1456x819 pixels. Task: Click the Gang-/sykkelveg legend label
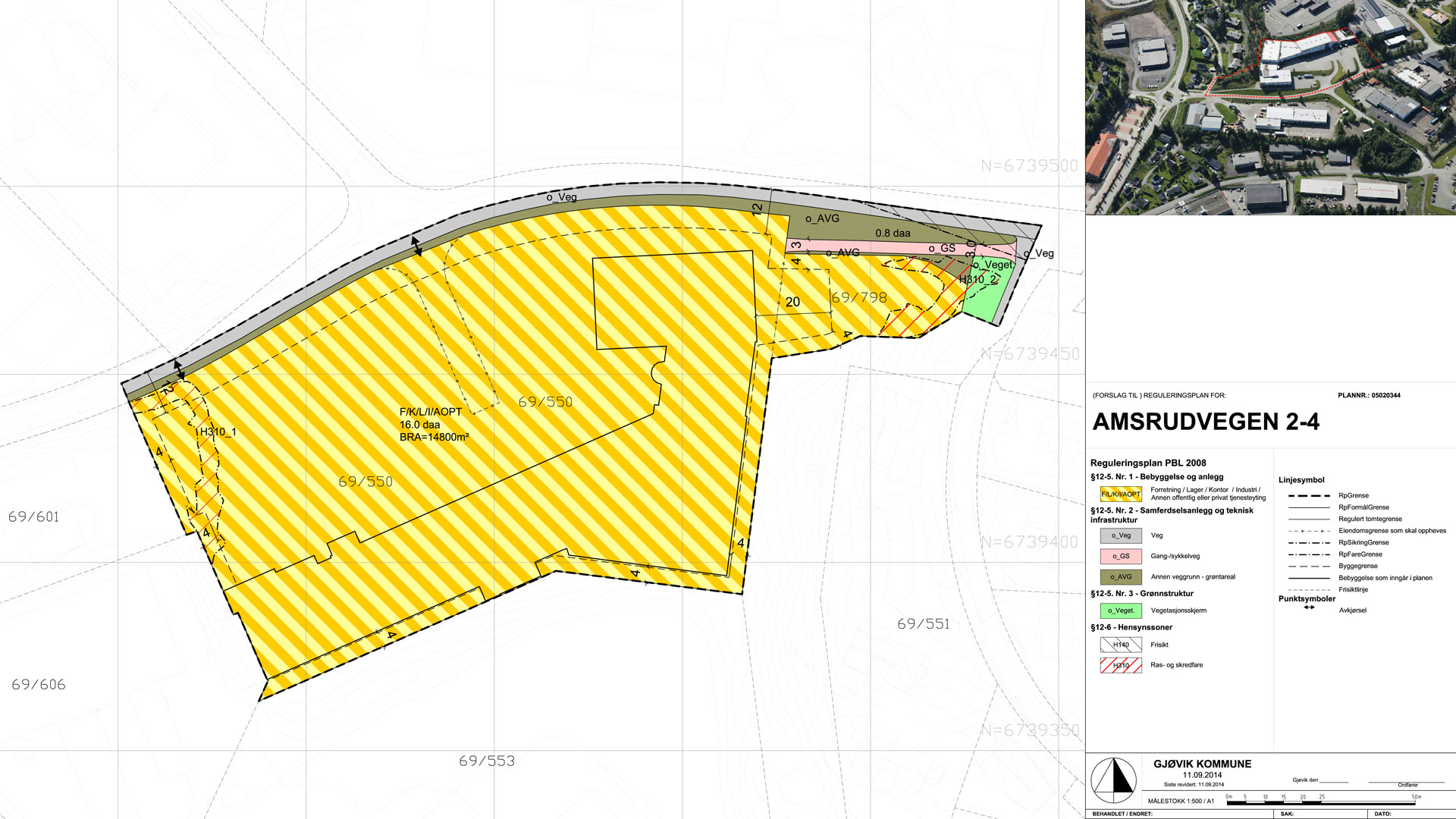1175,556
